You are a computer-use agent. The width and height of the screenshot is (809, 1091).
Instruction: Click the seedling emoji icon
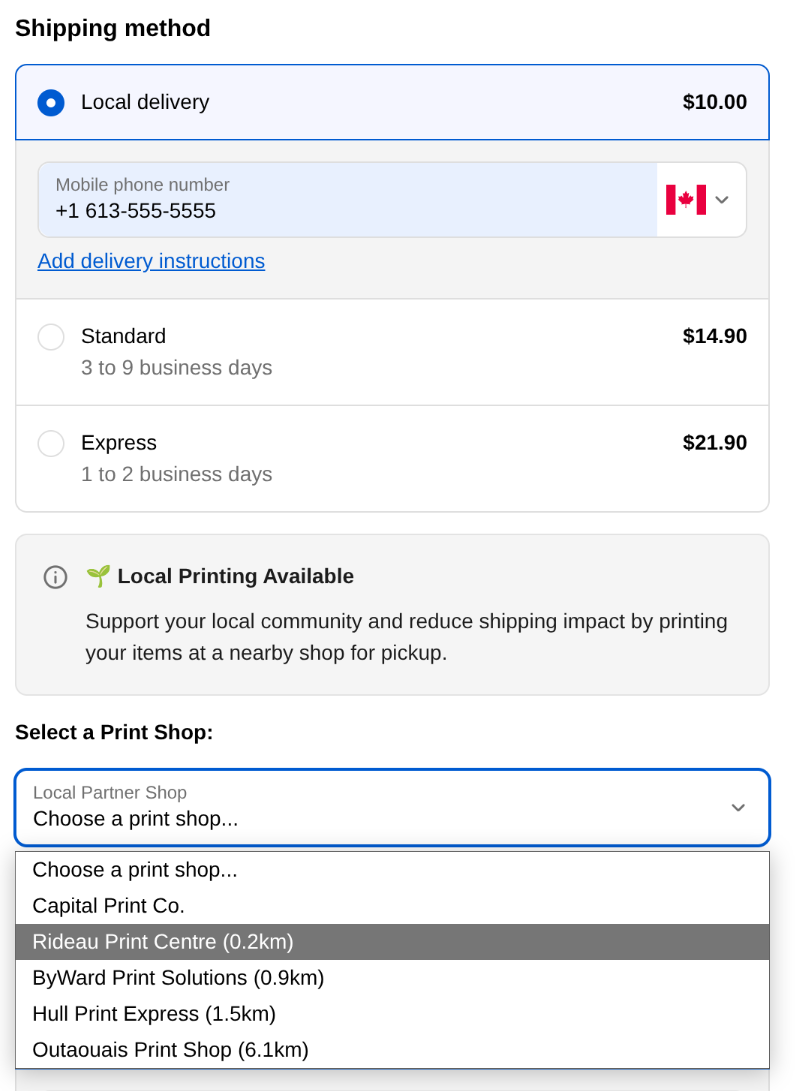98,576
